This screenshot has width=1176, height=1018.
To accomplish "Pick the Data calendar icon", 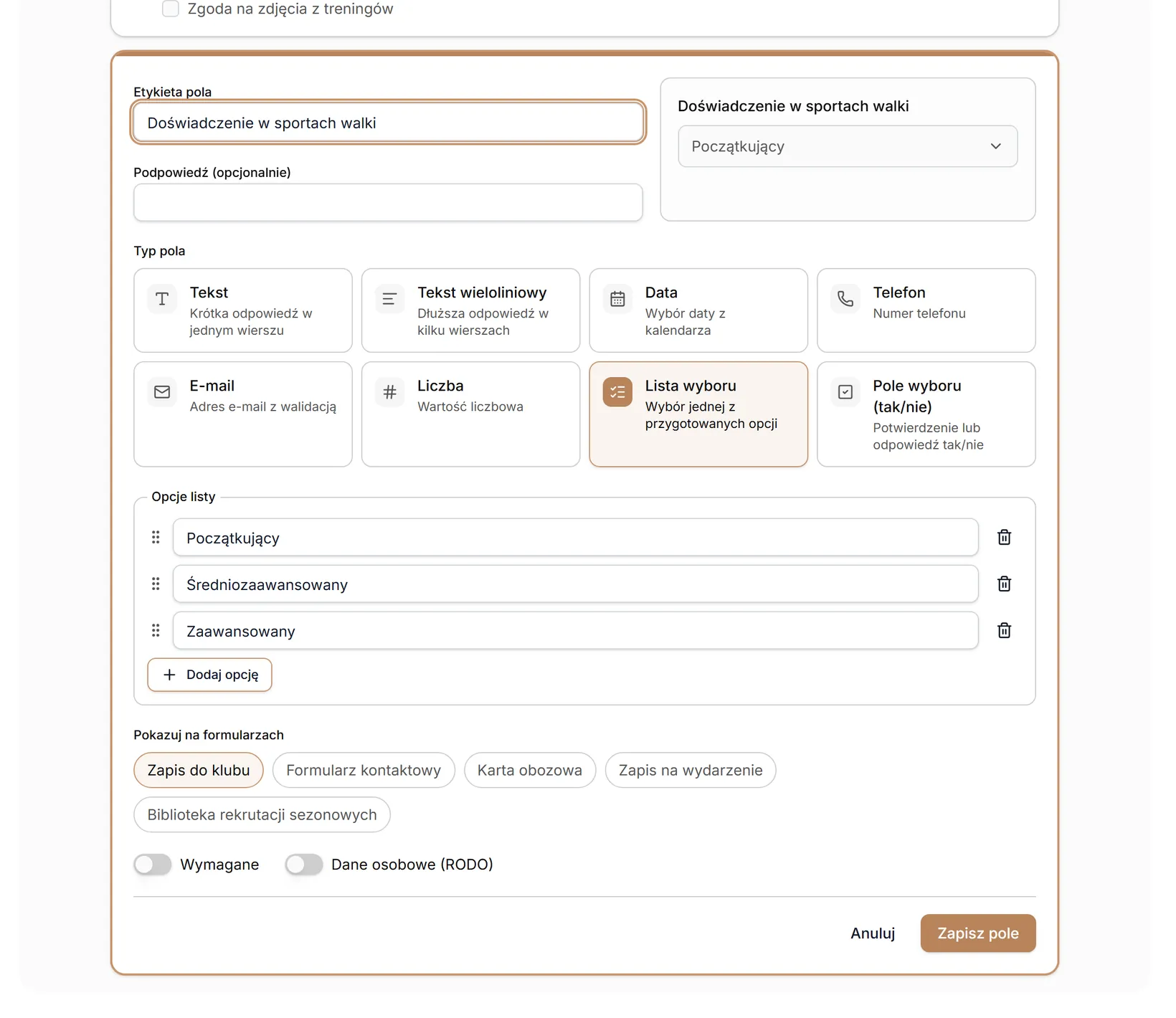I will click(617, 299).
